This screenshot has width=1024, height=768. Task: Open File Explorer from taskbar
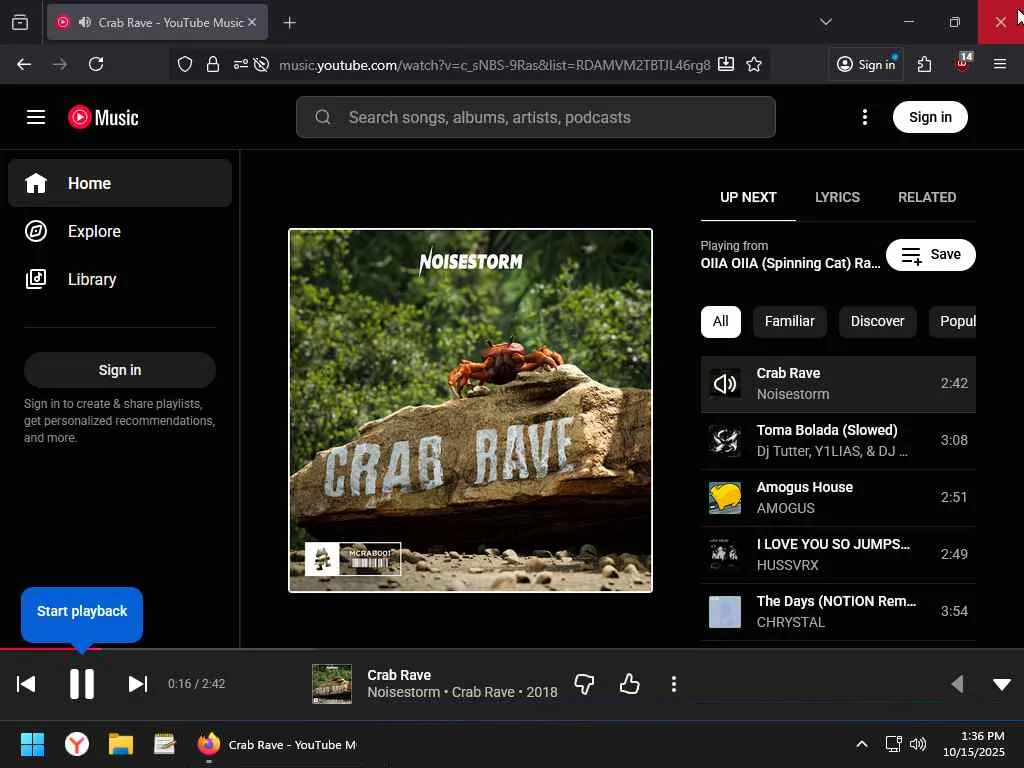coord(121,744)
